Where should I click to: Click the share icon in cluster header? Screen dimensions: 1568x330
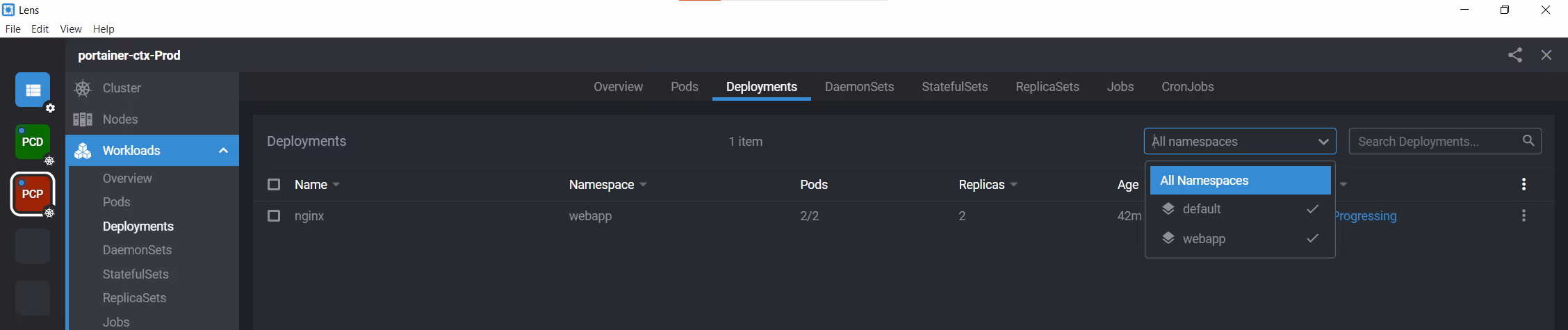tap(1515, 55)
